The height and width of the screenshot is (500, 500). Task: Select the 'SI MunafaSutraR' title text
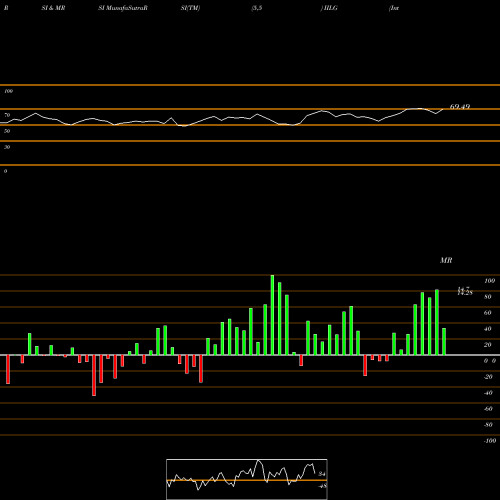point(123,8)
